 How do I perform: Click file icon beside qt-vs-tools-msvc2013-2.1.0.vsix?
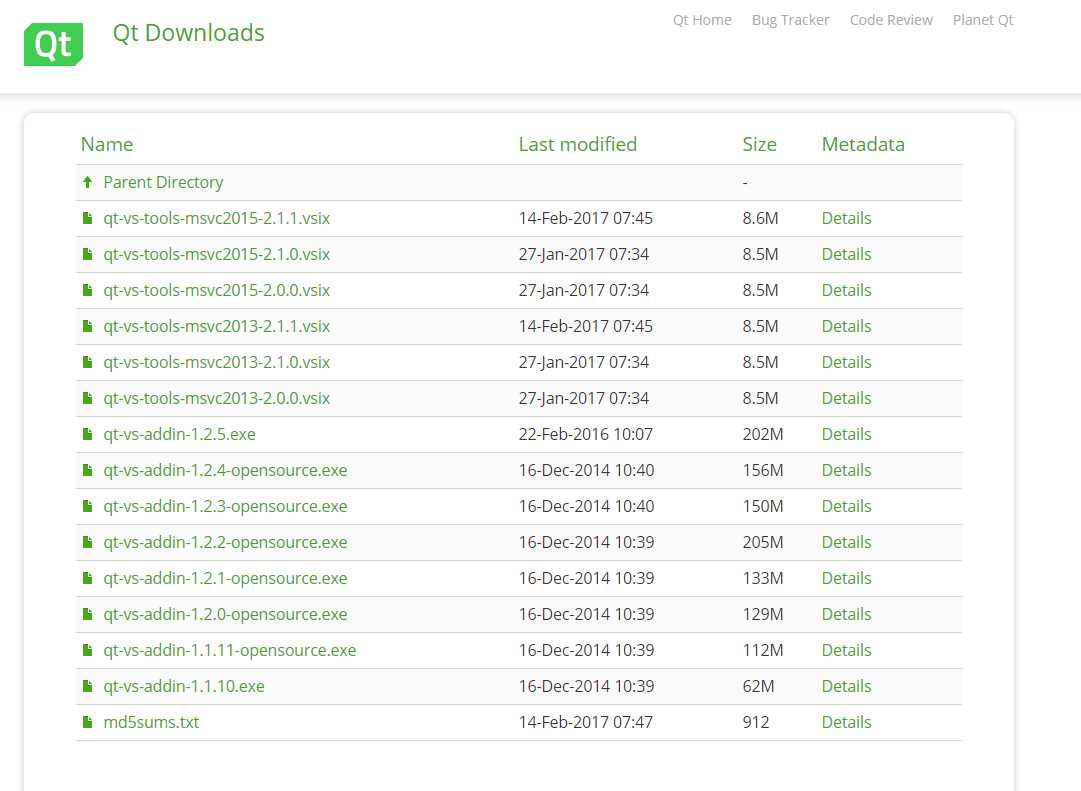click(88, 361)
